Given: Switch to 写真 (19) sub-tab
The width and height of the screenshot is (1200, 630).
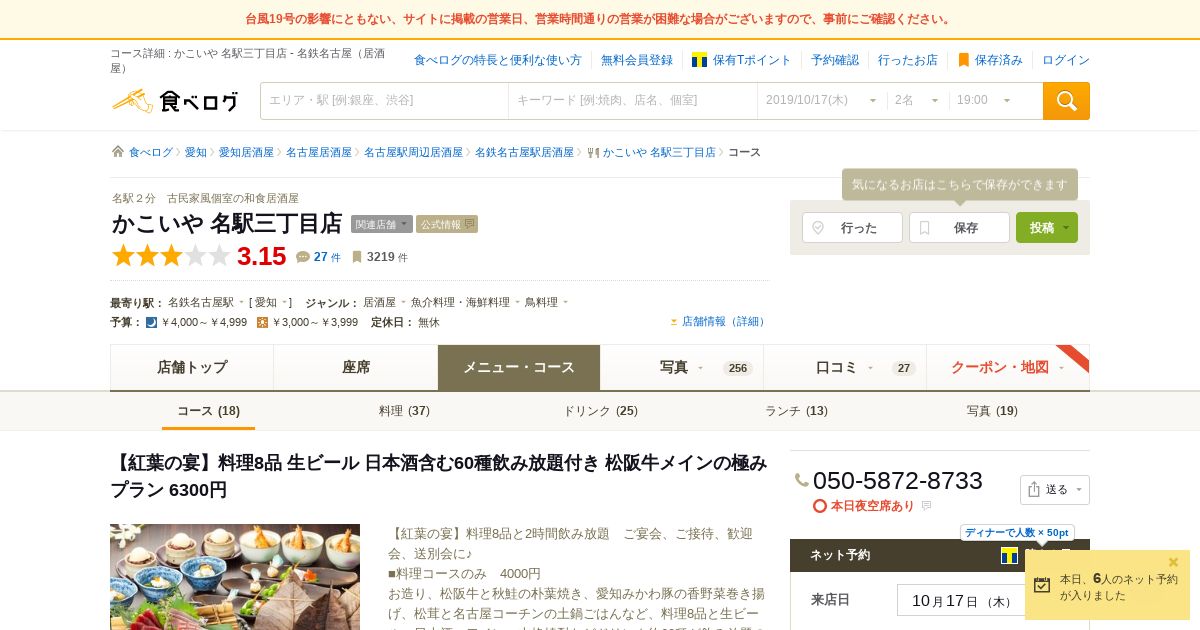Looking at the screenshot, I should tap(992, 411).
